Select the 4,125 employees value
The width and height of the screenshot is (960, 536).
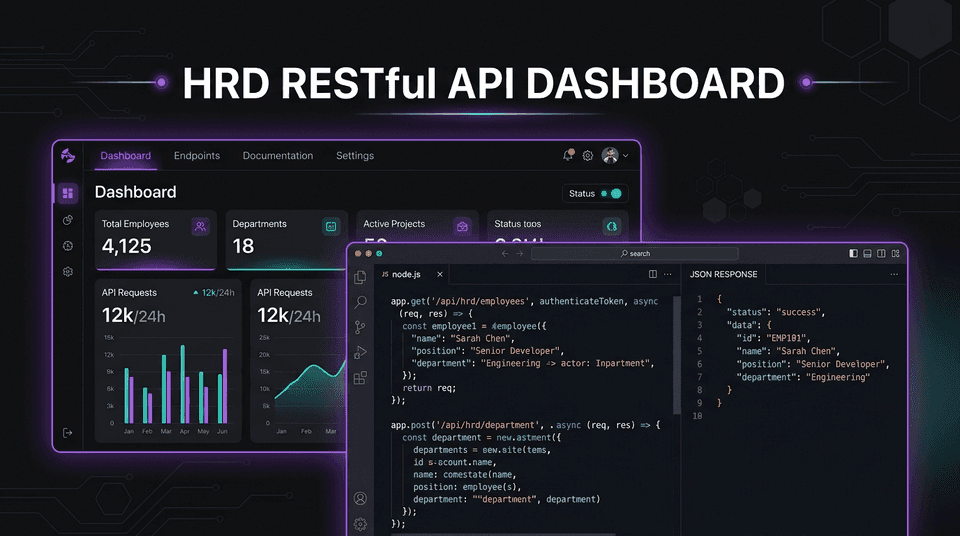pyautogui.click(x=127, y=246)
